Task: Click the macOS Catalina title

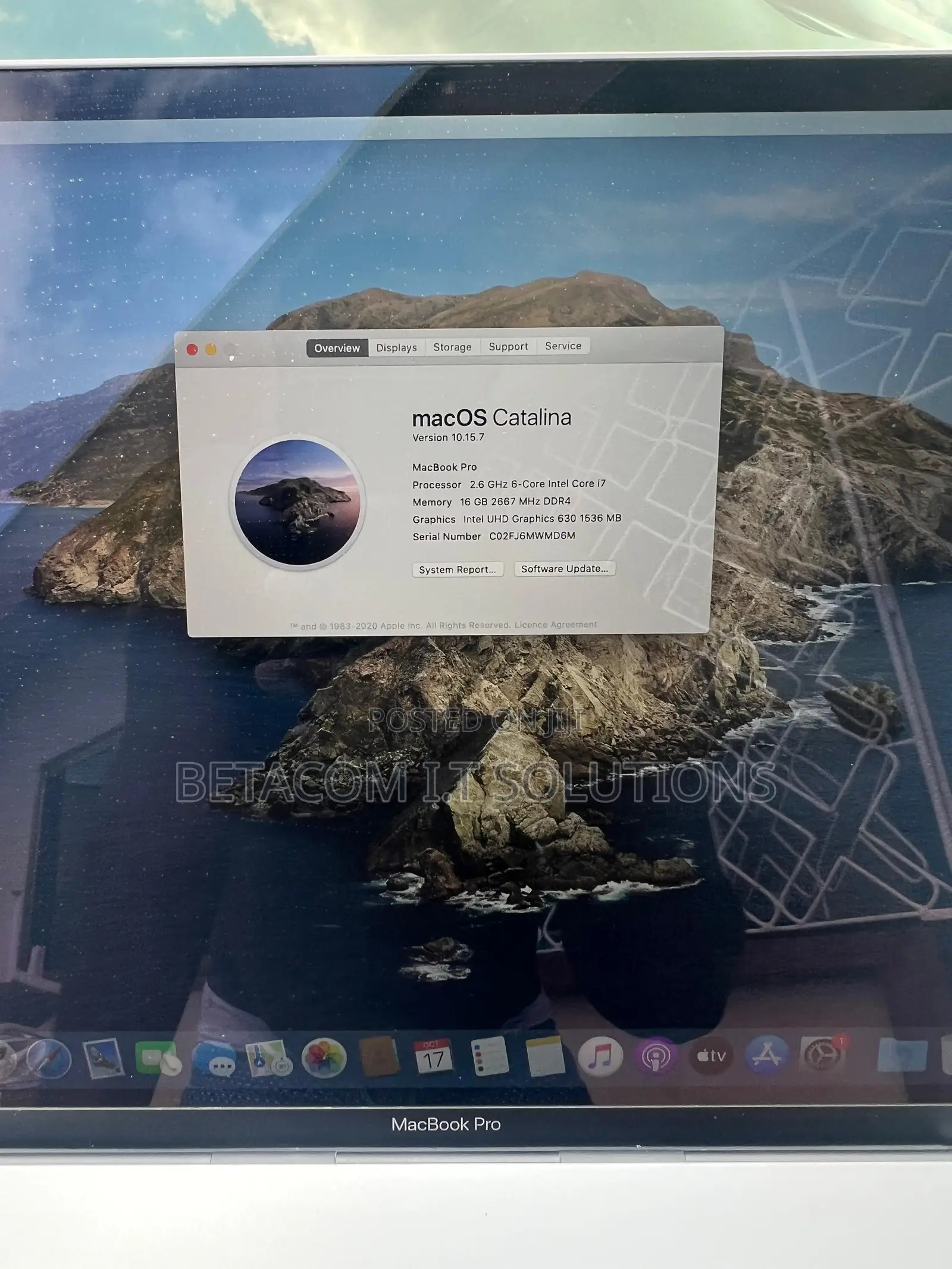Action: [x=491, y=418]
